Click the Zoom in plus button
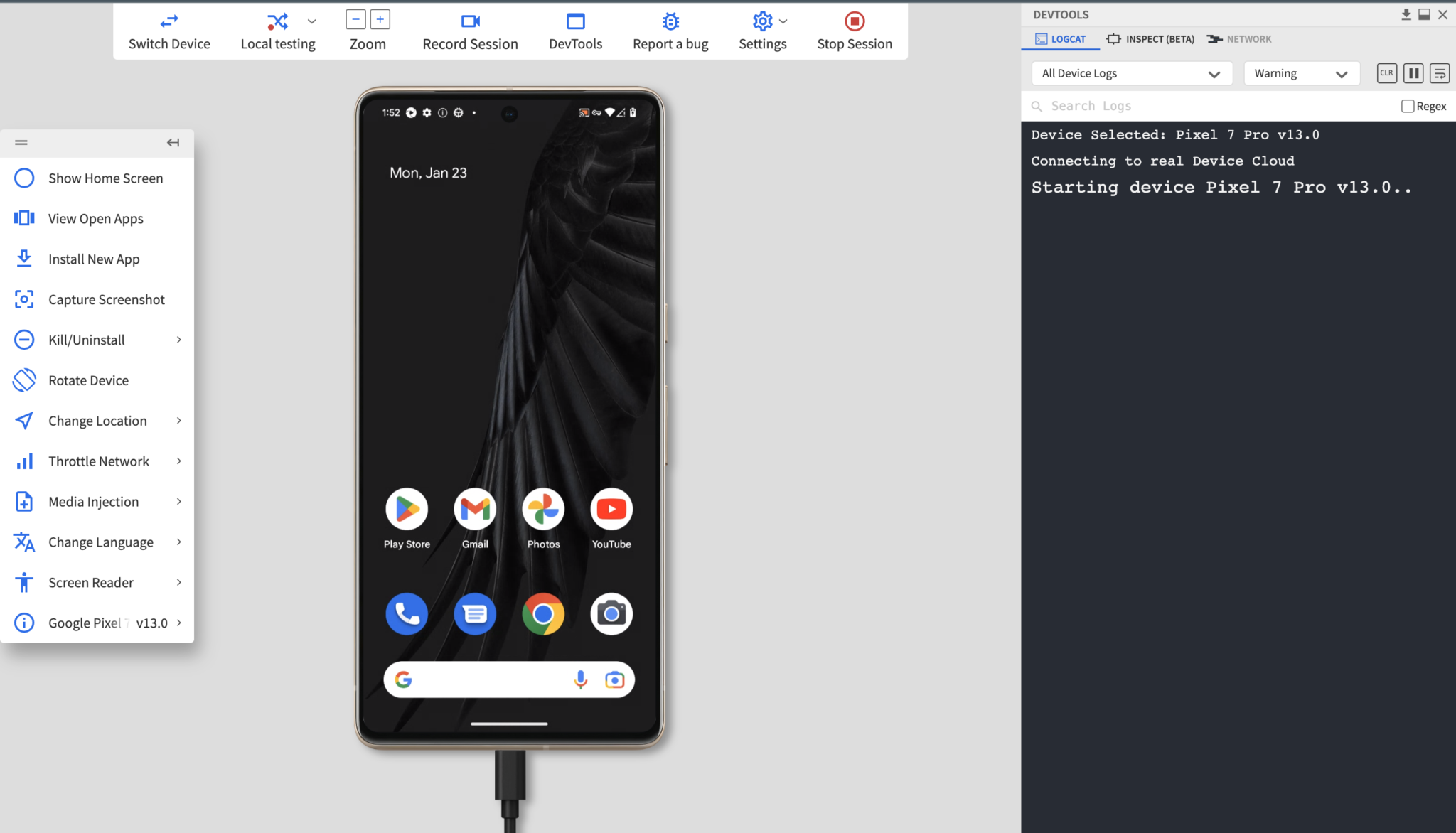1456x833 pixels. tap(380, 19)
